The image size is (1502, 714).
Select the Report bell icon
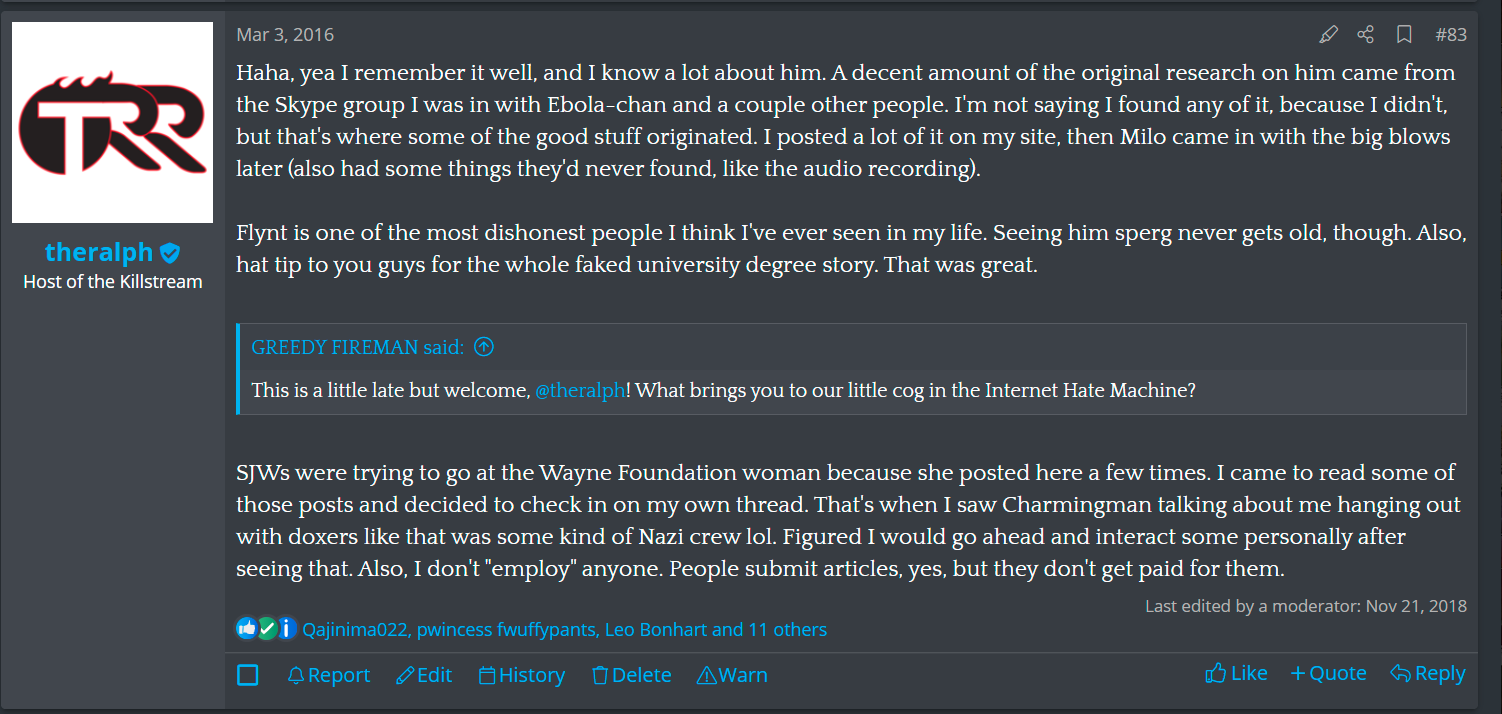pos(295,675)
